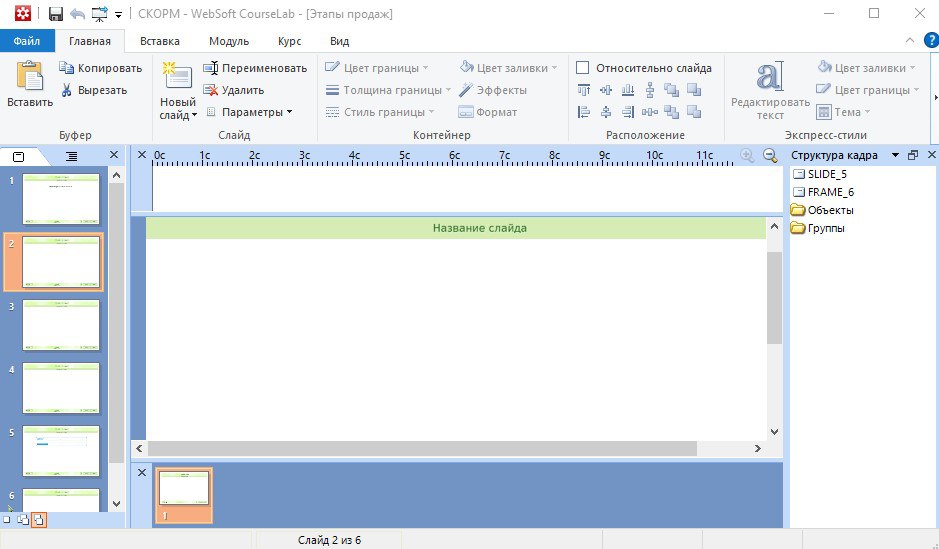Open the Вставка ribbon tab
Image resolution: width=939 pixels, height=549 pixels.
160,41
